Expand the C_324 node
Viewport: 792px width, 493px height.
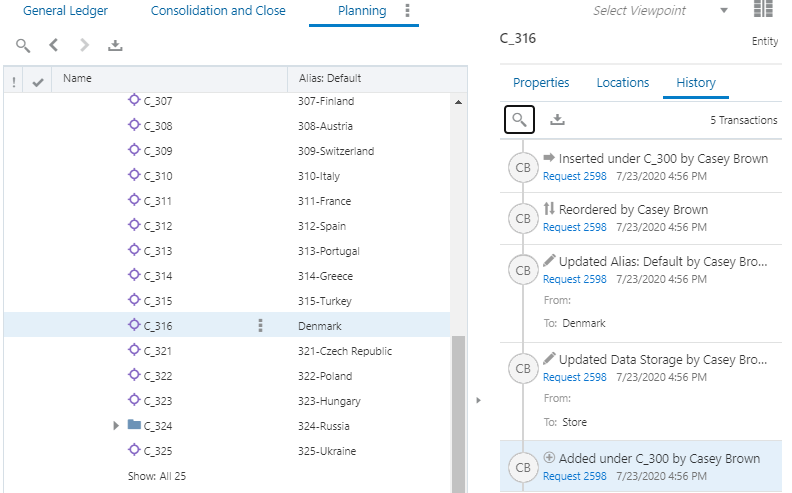117,426
